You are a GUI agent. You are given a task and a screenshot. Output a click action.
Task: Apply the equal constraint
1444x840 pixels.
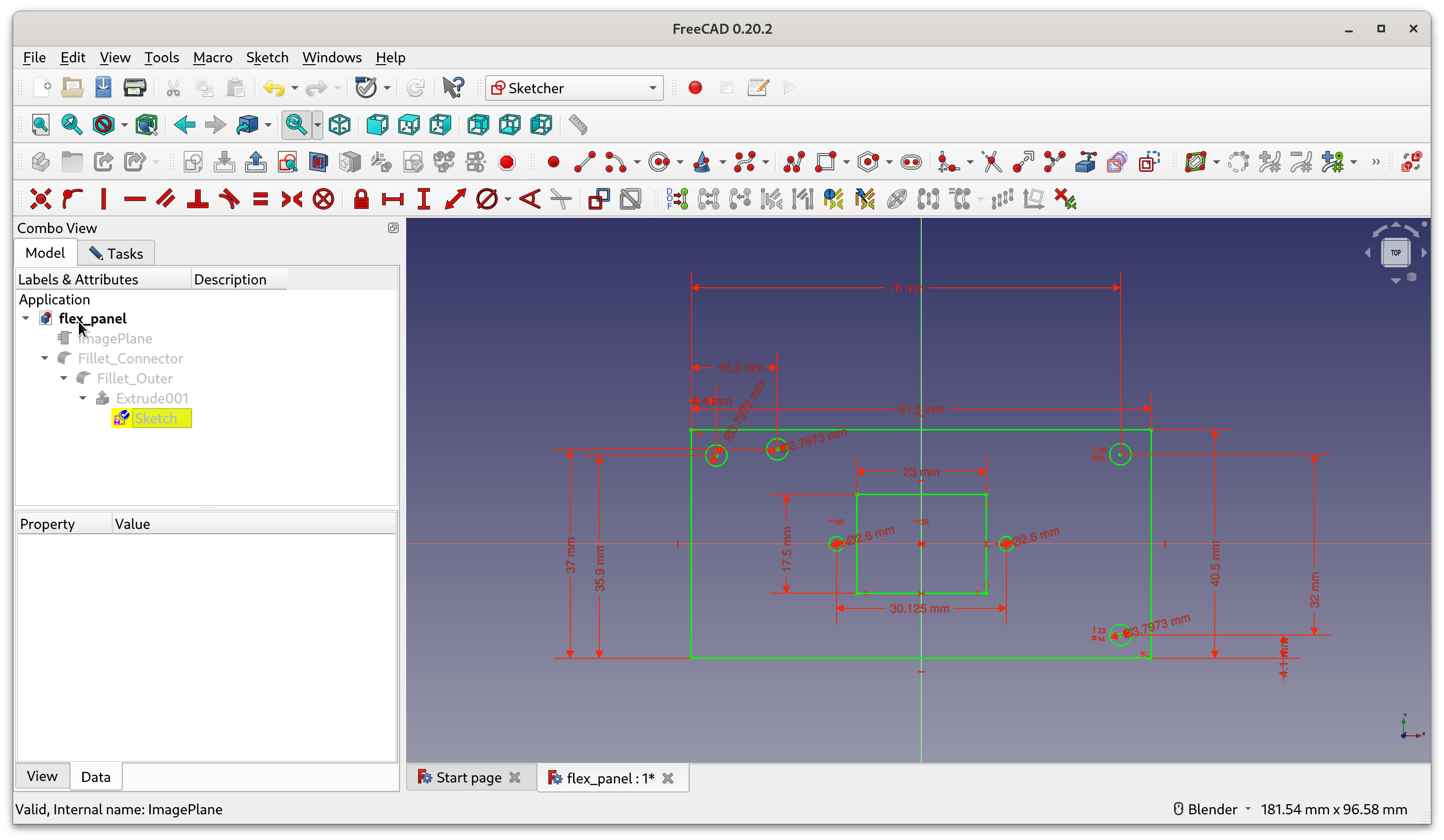(x=261, y=199)
